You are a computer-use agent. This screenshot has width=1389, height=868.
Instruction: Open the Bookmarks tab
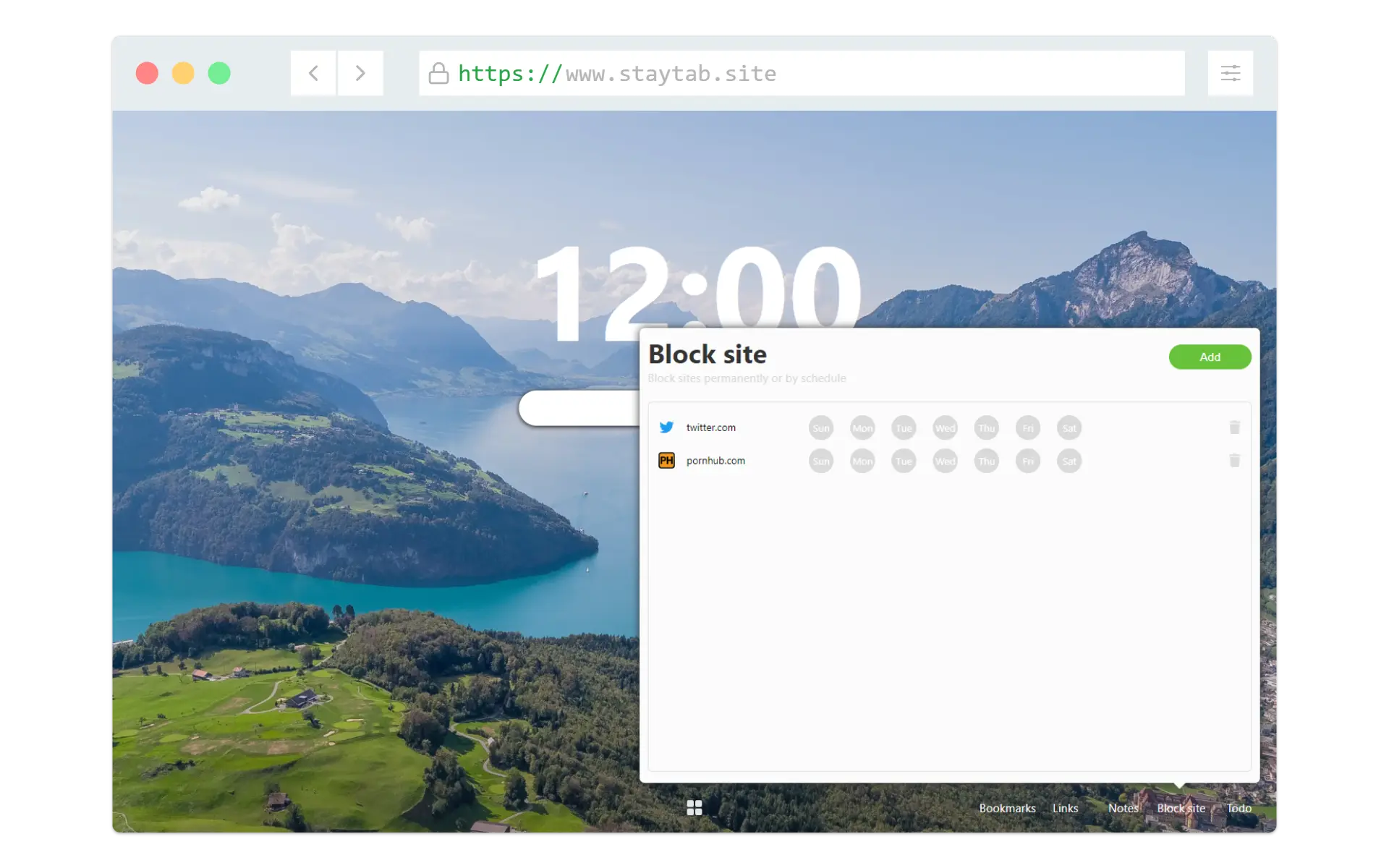1007,808
